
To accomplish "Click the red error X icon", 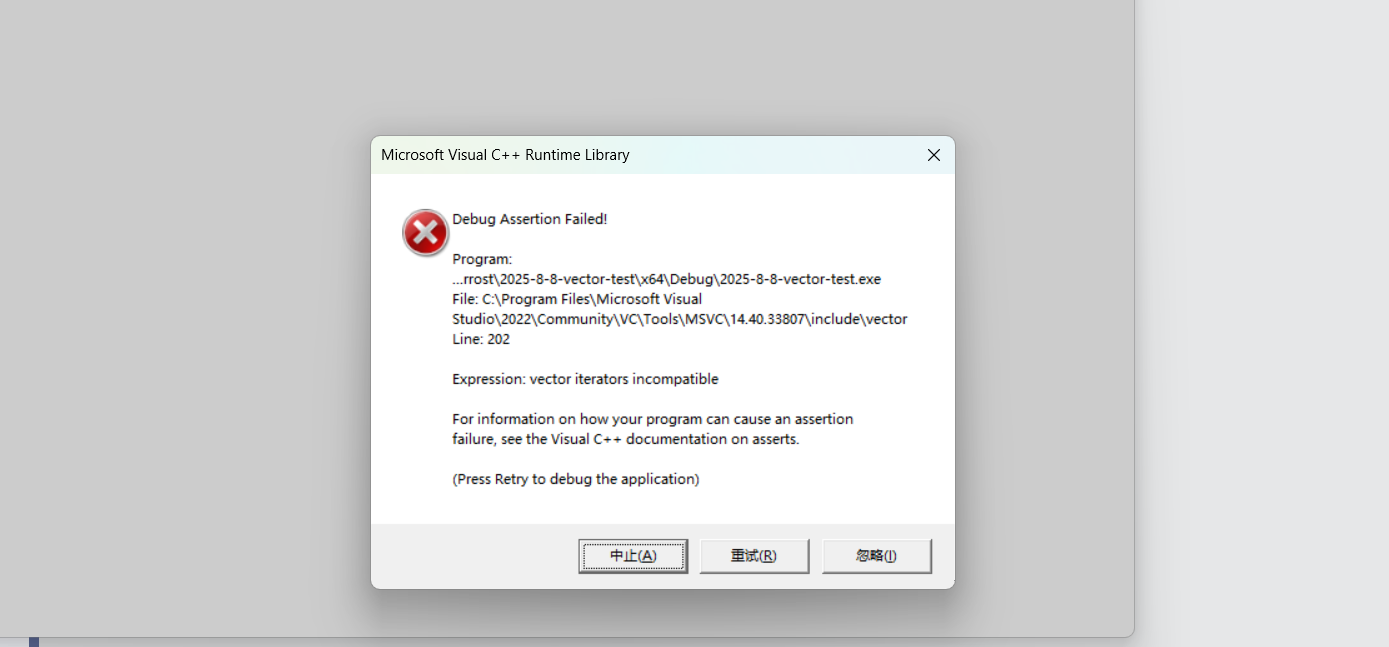I will tap(425, 233).
